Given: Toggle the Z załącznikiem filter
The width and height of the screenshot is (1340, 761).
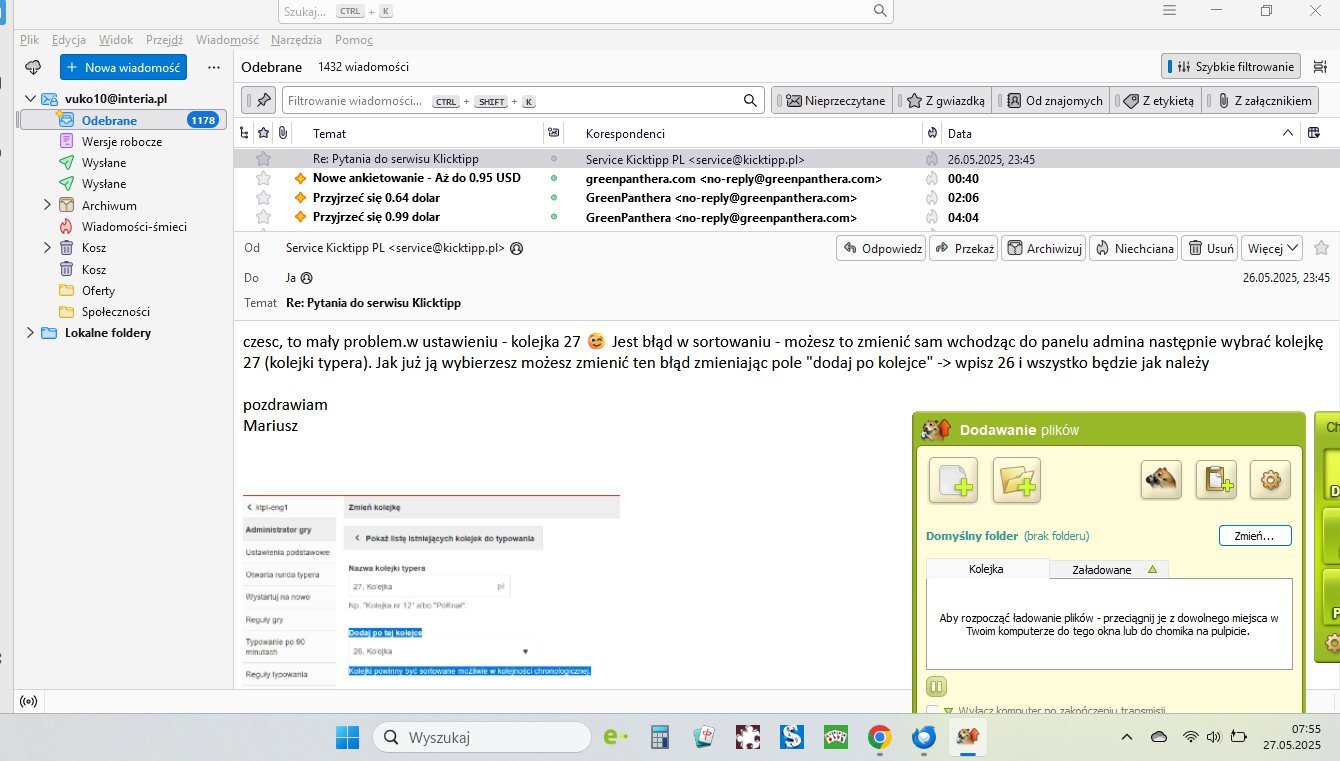Looking at the screenshot, I should coord(1264,101).
